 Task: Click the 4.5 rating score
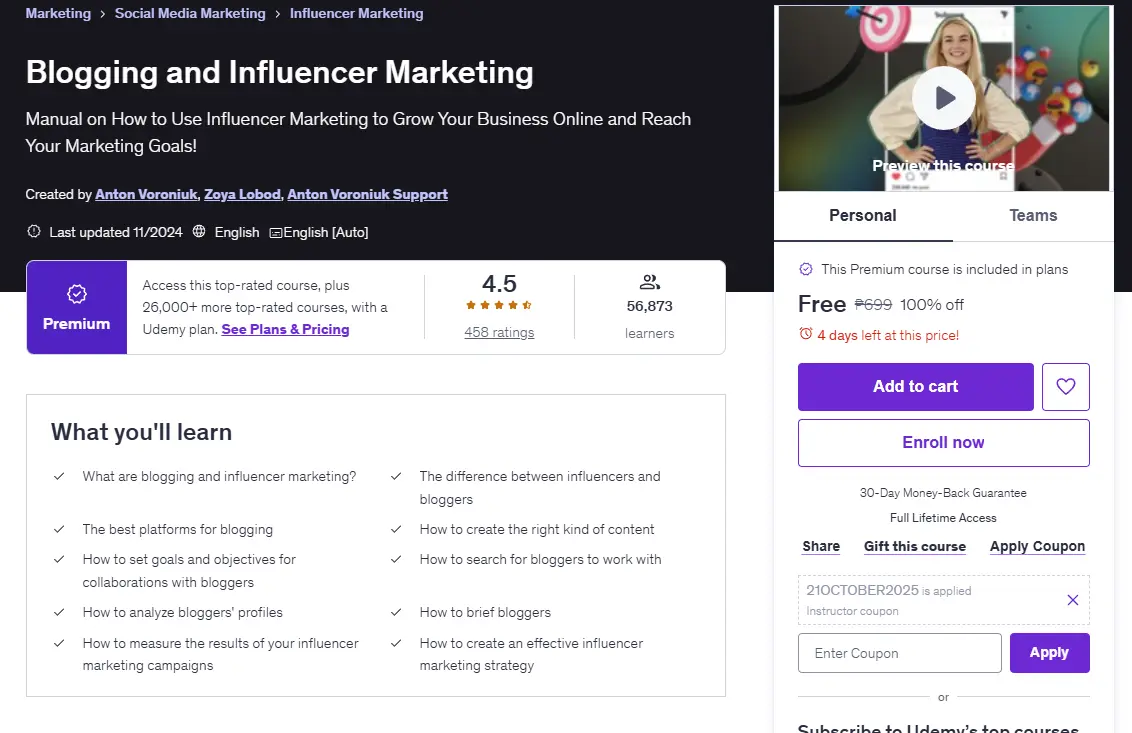(x=499, y=283)
